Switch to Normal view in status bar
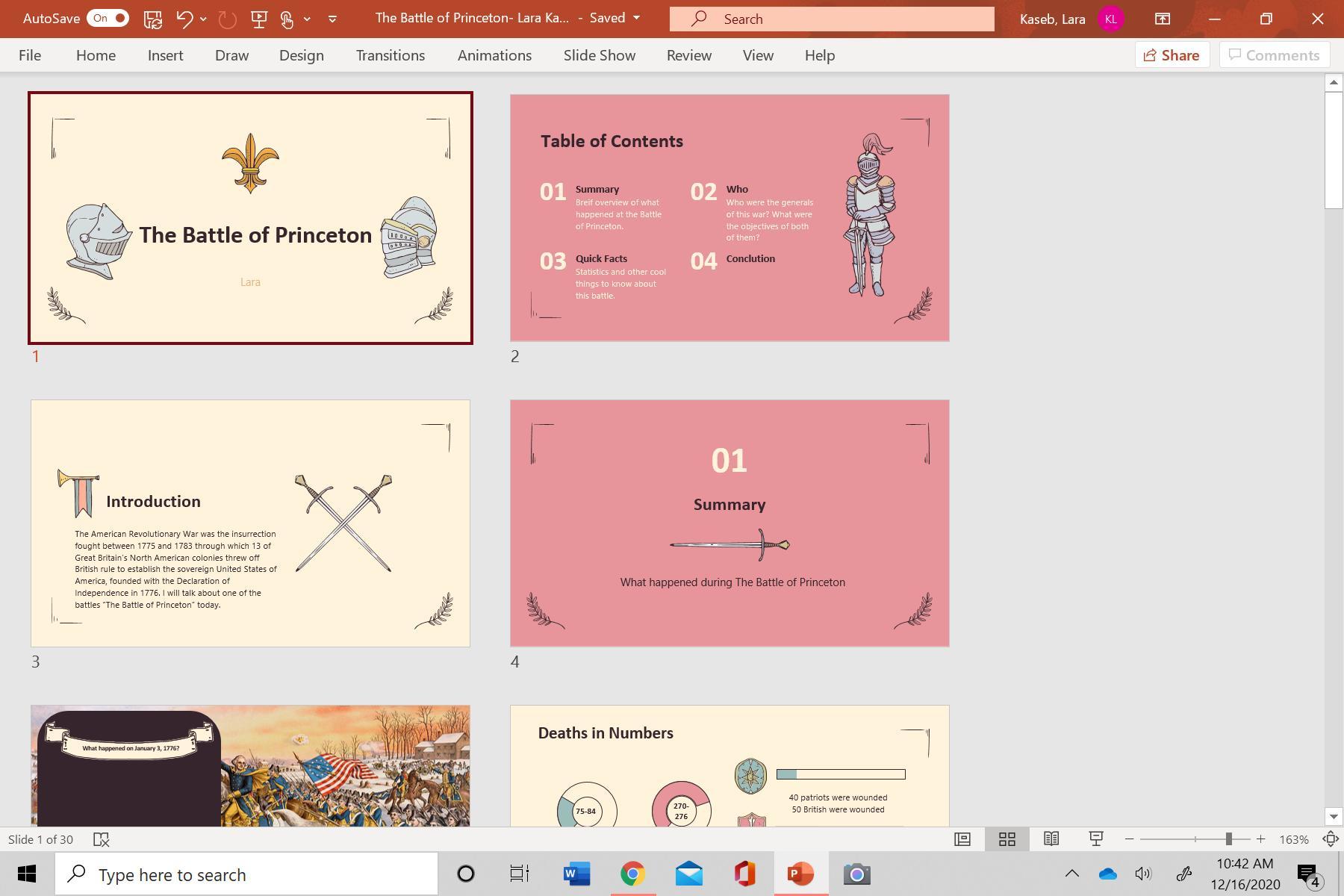 (962, 839)
